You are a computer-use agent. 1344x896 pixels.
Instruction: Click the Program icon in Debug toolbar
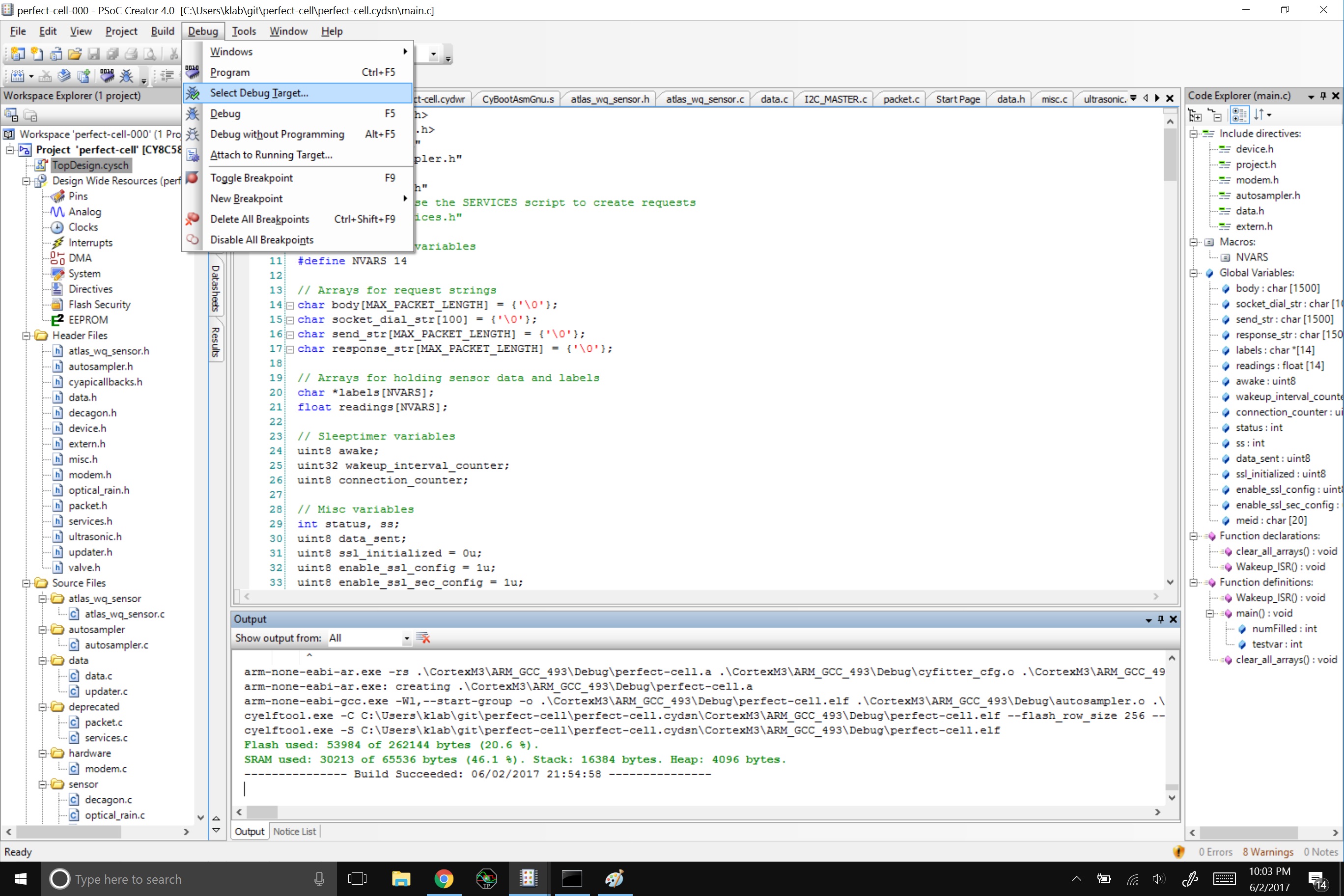pos(108,77)
